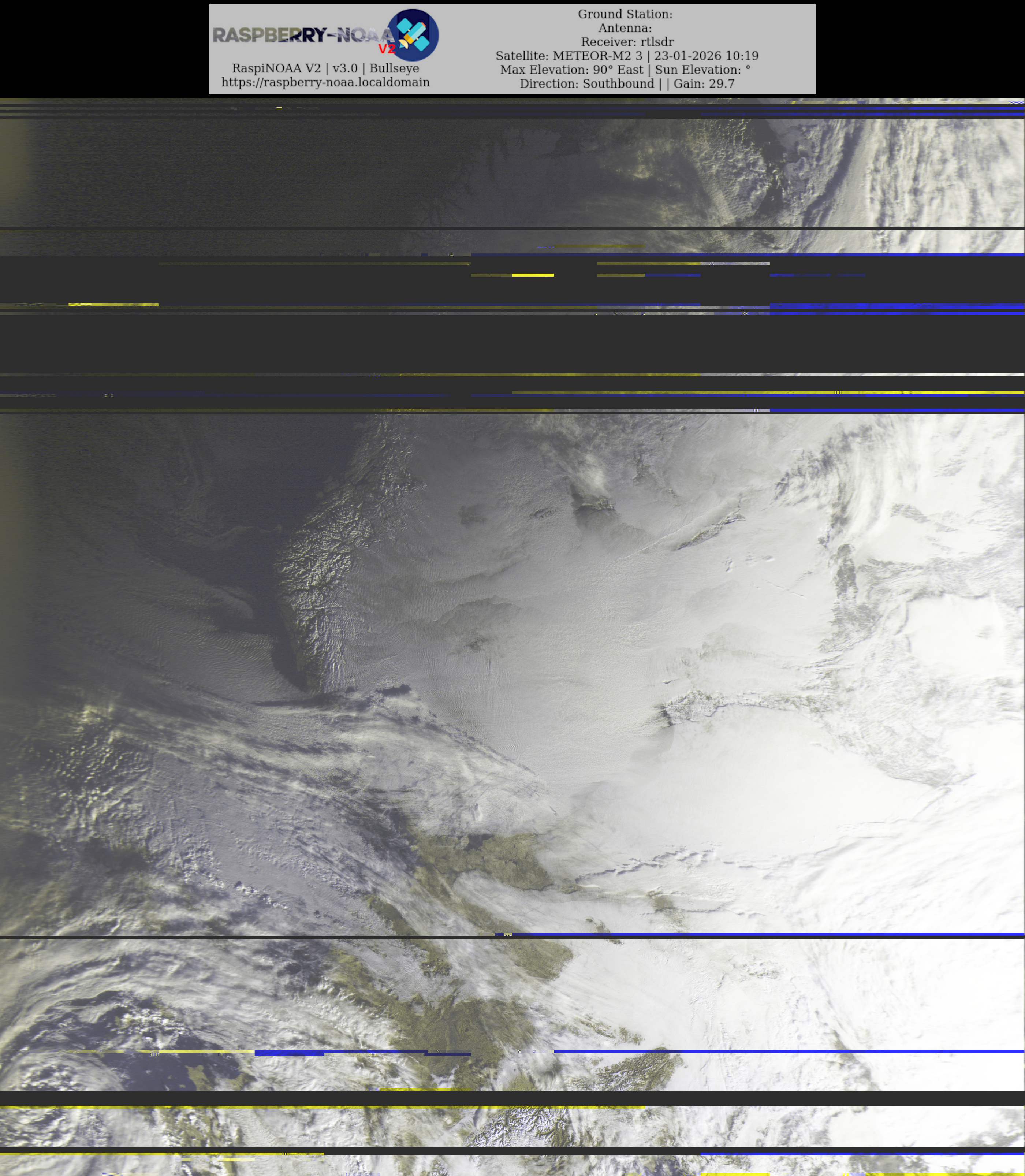Open the raspberry-noaa.localdomain URL
The image size is (1025, 1176).
[x=325, y=82]
